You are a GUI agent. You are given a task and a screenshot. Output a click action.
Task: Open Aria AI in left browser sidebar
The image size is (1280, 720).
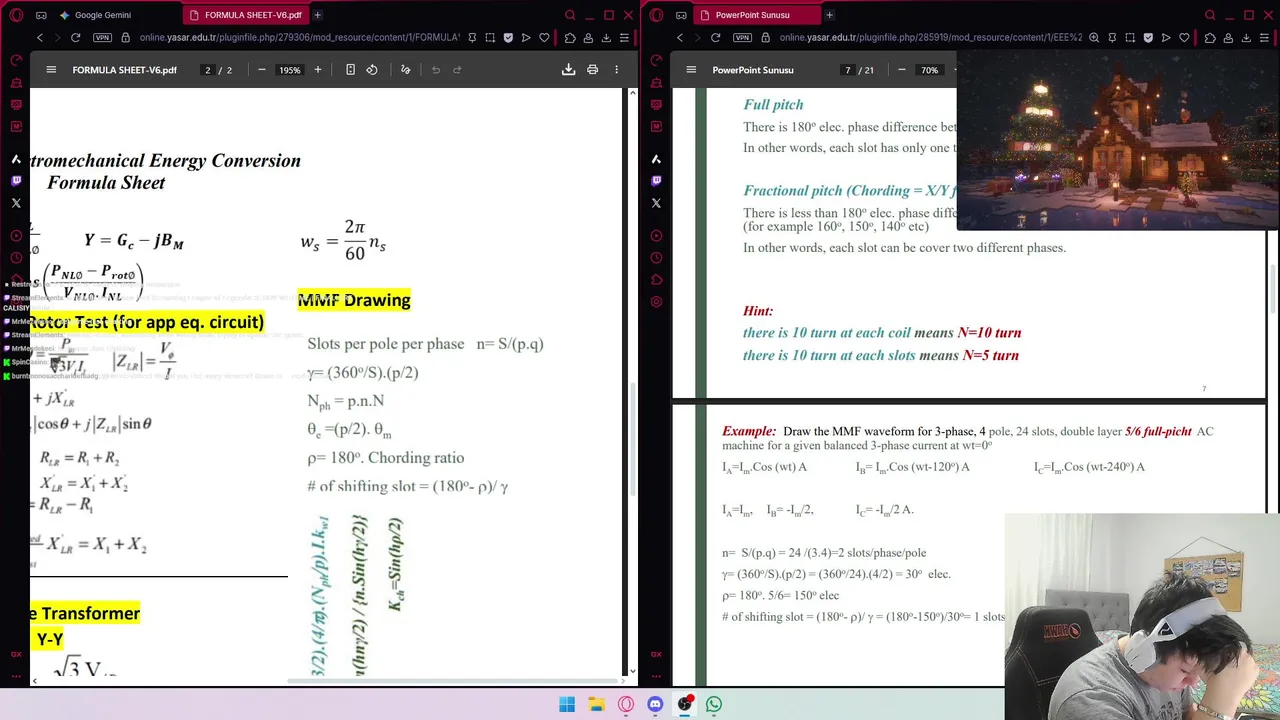pos(16,159)
